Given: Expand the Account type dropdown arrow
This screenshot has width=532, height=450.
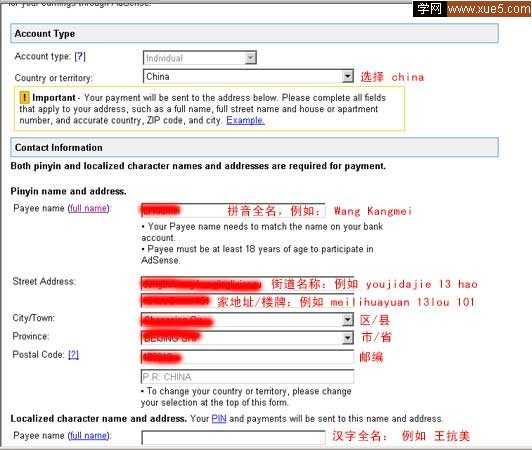Looking at the screenshot, I should (x=250, y=58).
